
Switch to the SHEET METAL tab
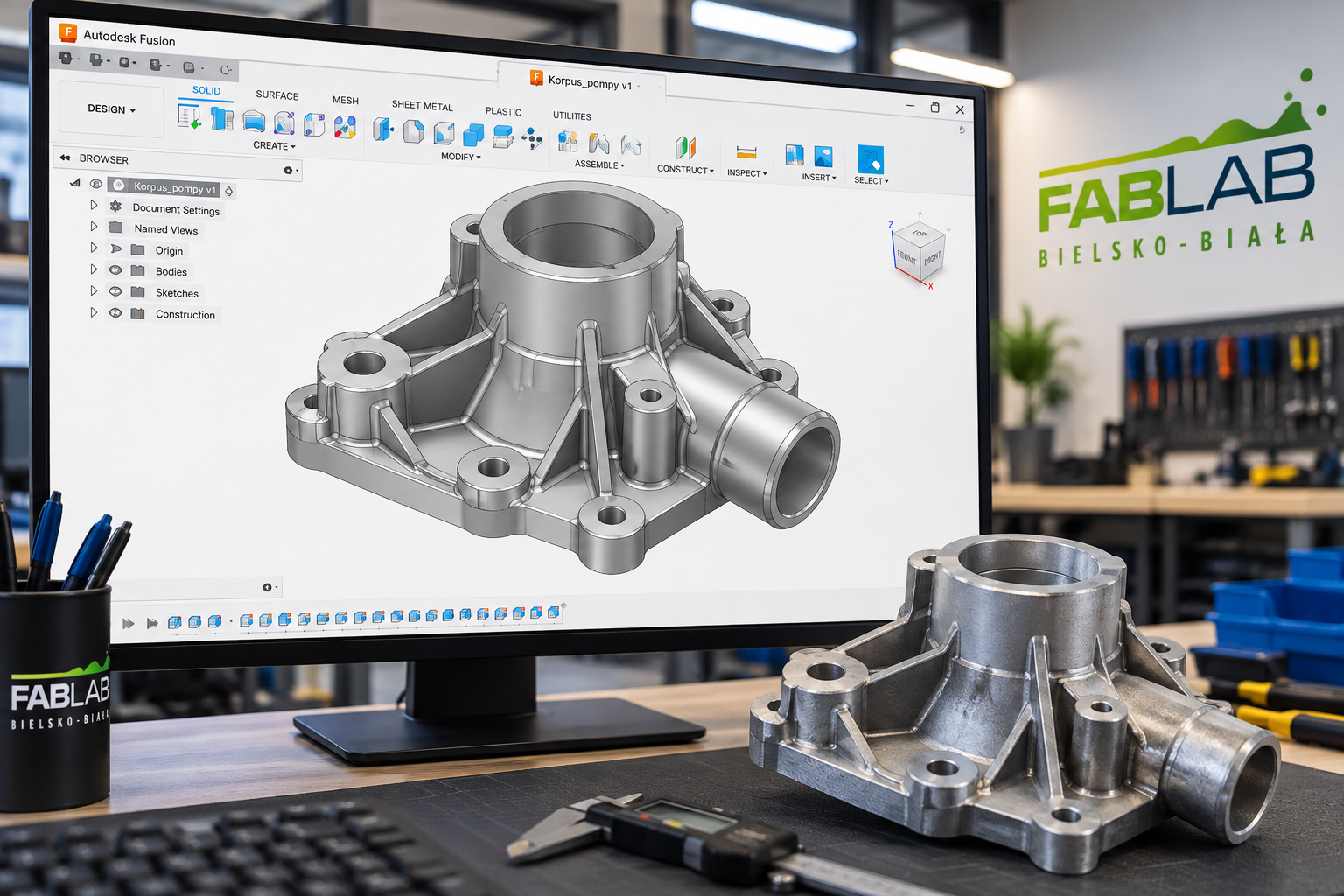[423, 106]
